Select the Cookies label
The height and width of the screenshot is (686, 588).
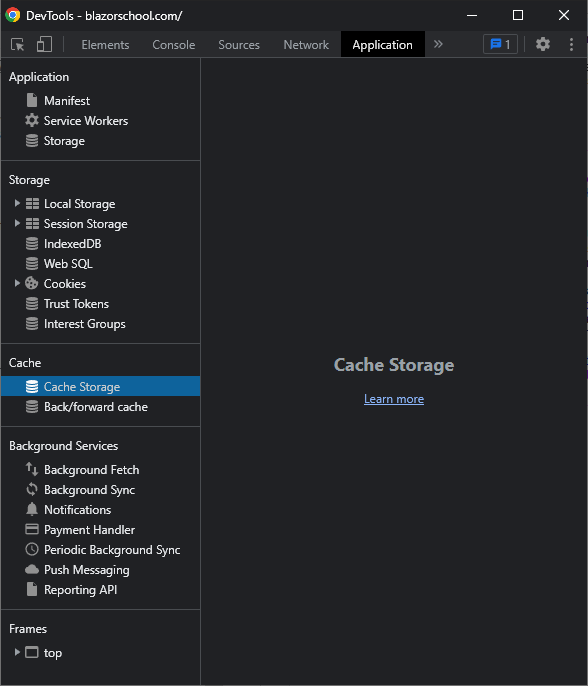[65, 284]
